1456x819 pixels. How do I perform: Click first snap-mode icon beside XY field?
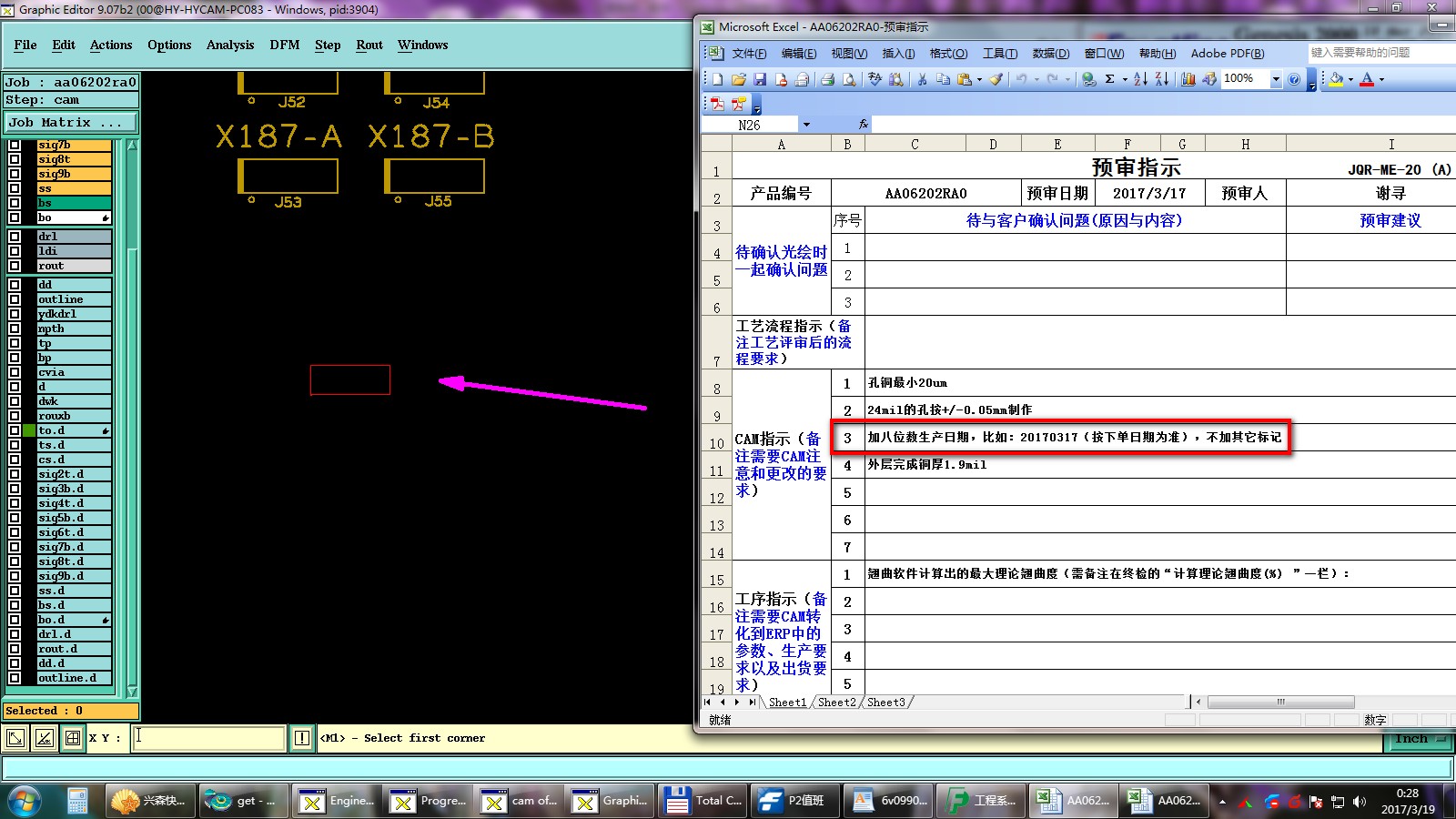click(15, 738)
